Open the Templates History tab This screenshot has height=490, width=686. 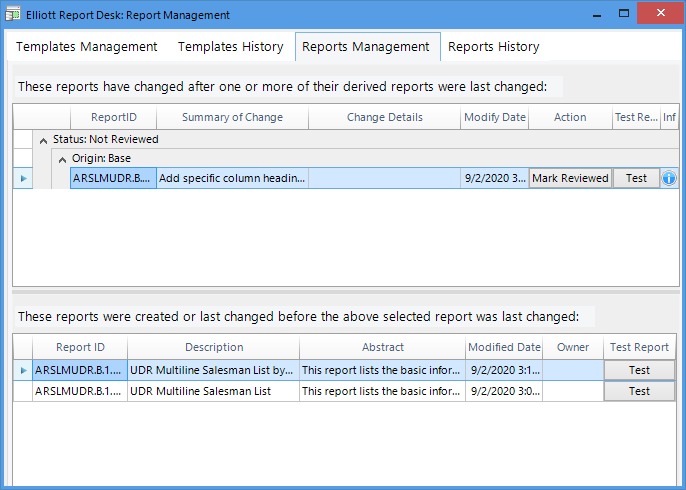point(231,46)
